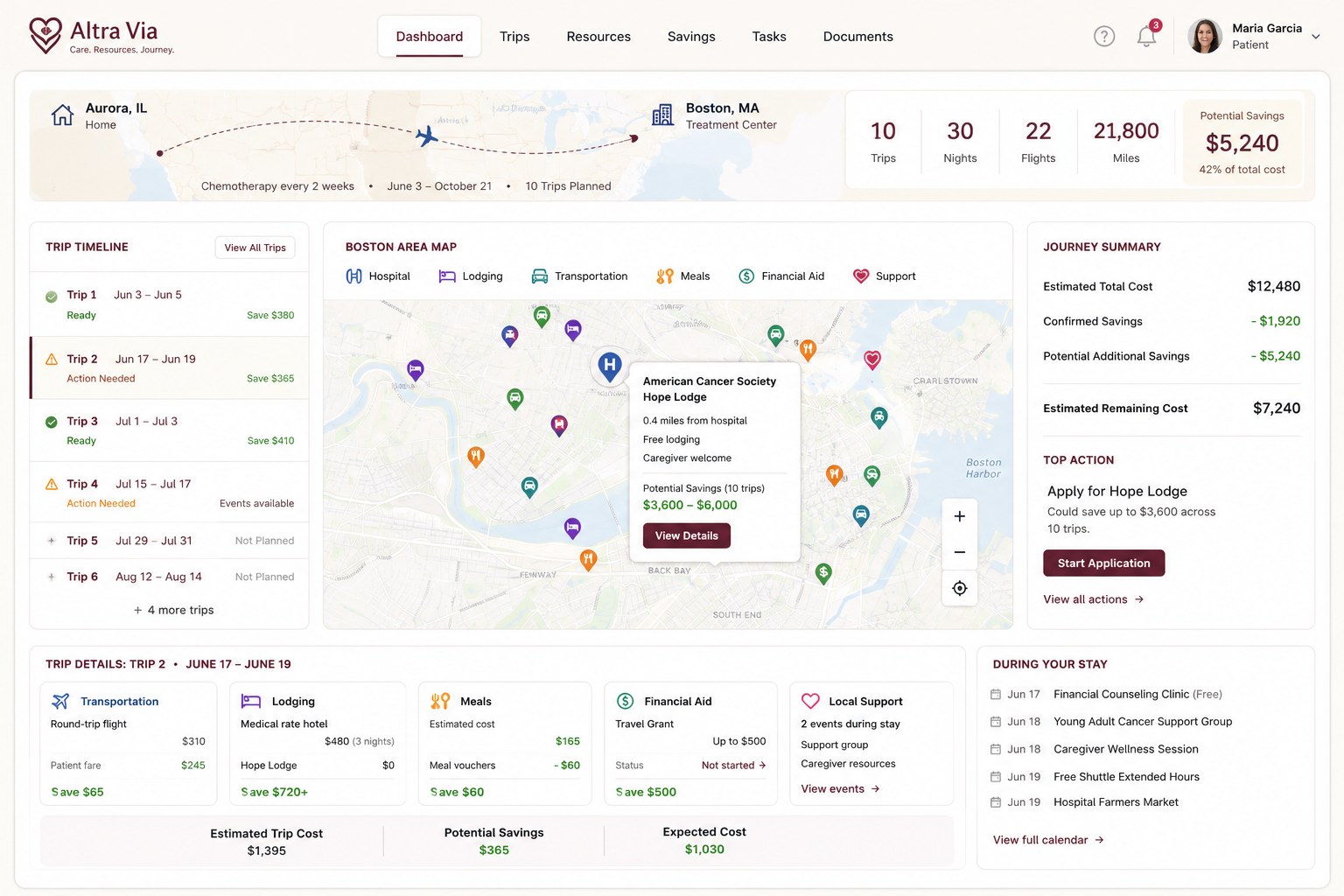Click the Aurora home icon
Viewport: 1344px width, 896px height.
(x=62, y=115)
